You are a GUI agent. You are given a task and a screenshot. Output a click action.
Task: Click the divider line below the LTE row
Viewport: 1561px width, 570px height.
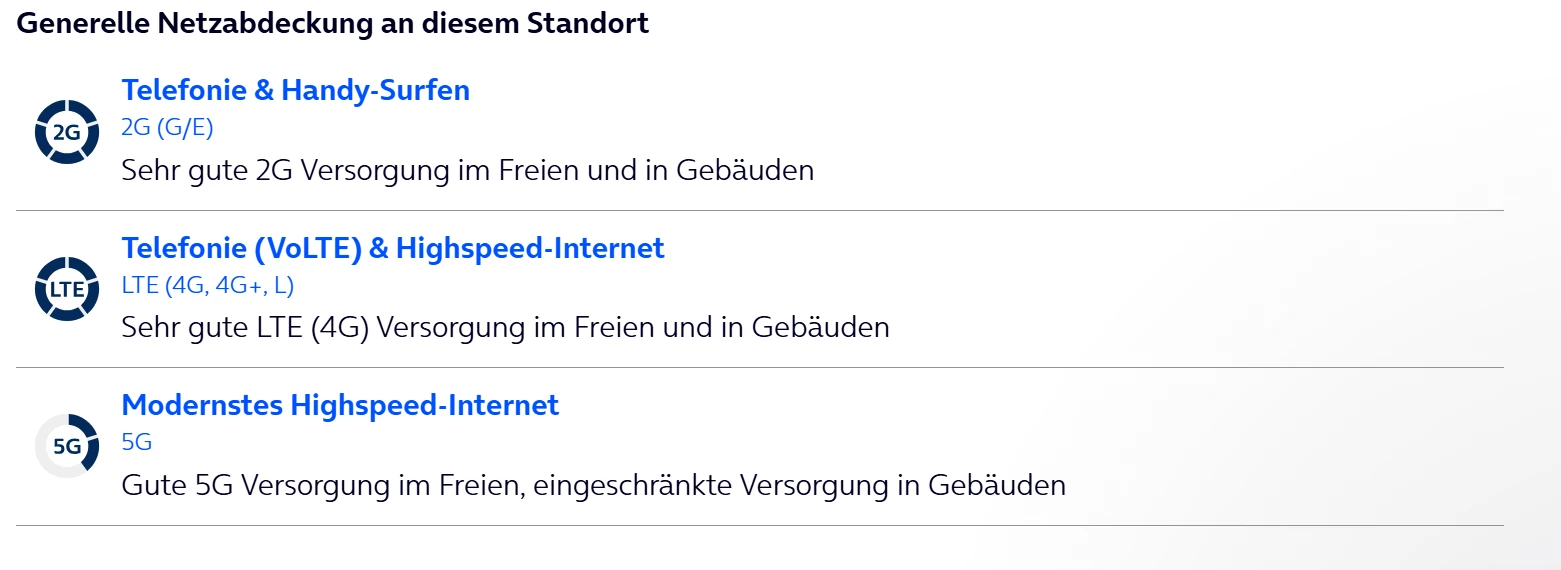coord(759,368)
